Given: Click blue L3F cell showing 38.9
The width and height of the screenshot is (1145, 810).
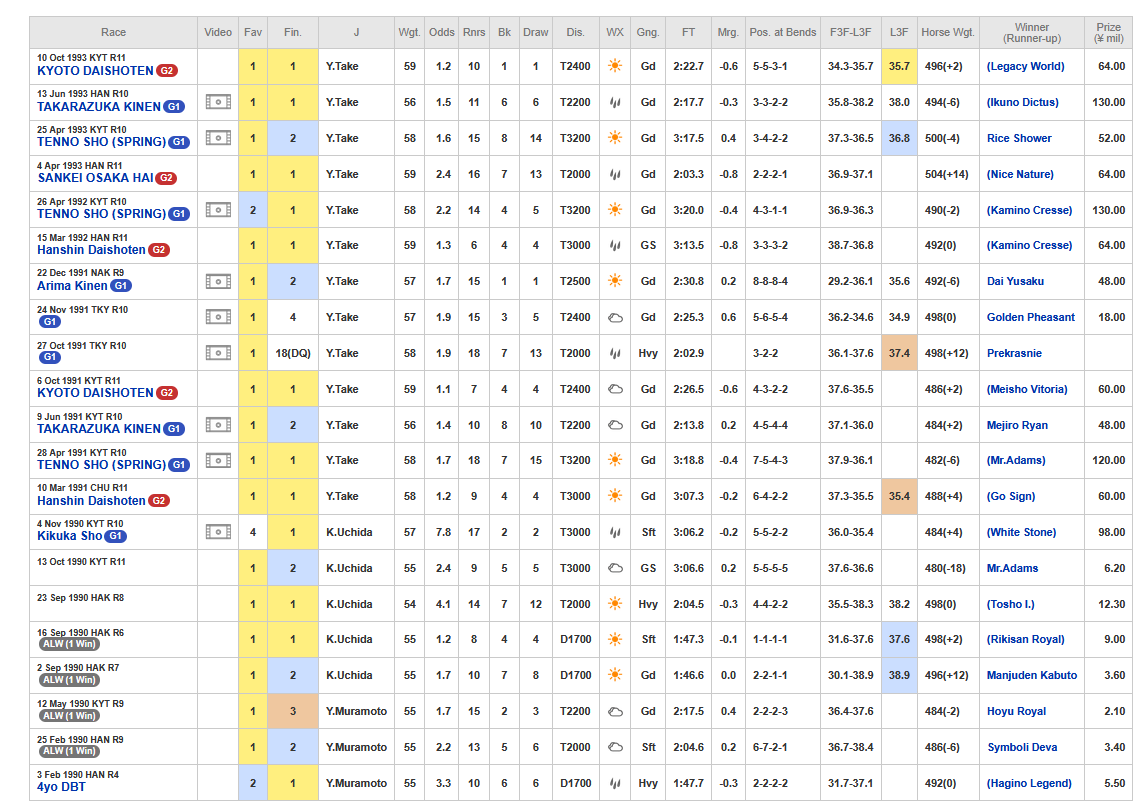Looking at the screenshot, I should tap(899, 675).
